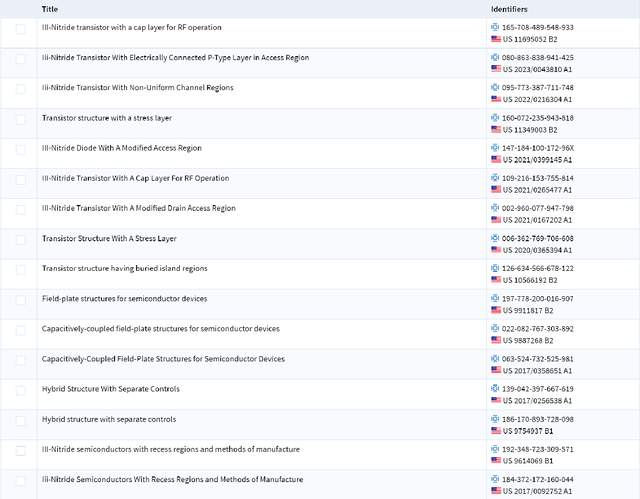
Task: Click Lens ID text 192-348-723-309-571
Action: pos(538,449)
